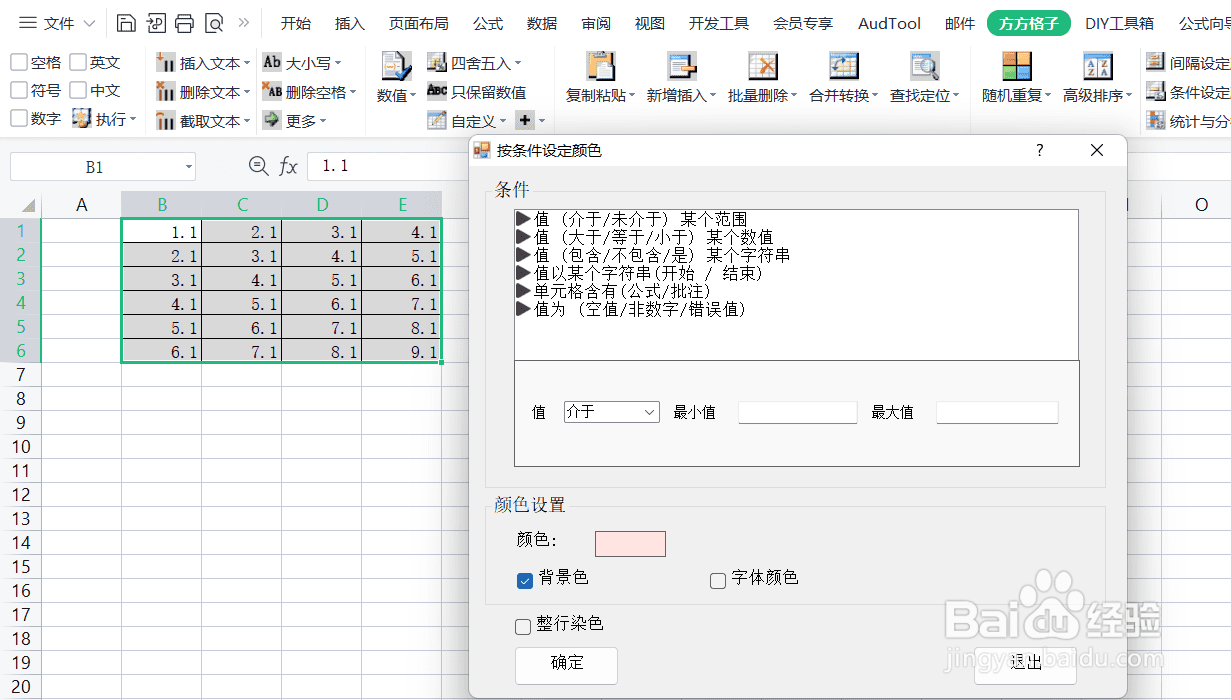Click the 复制粘贴 clipboard icon
Image resolution: width=1231 pixels, height=700 pixels.
[601, 66]
